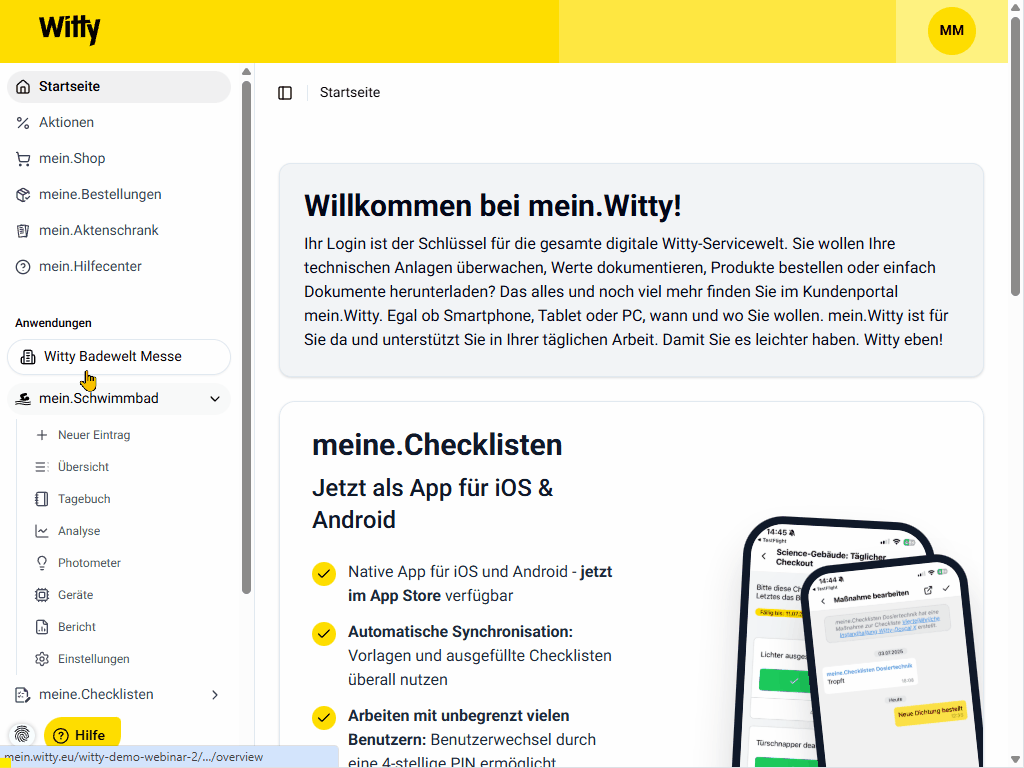Click the chart icon beside Analyse
Image resolution: width=1024 pixels, height=768 pixels.
coord(42,531)
